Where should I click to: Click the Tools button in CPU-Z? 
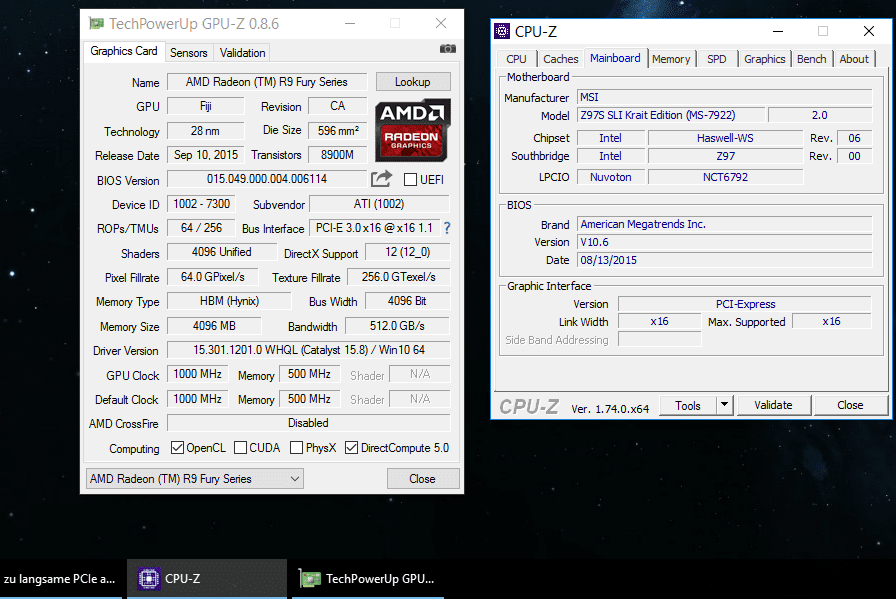687,405
